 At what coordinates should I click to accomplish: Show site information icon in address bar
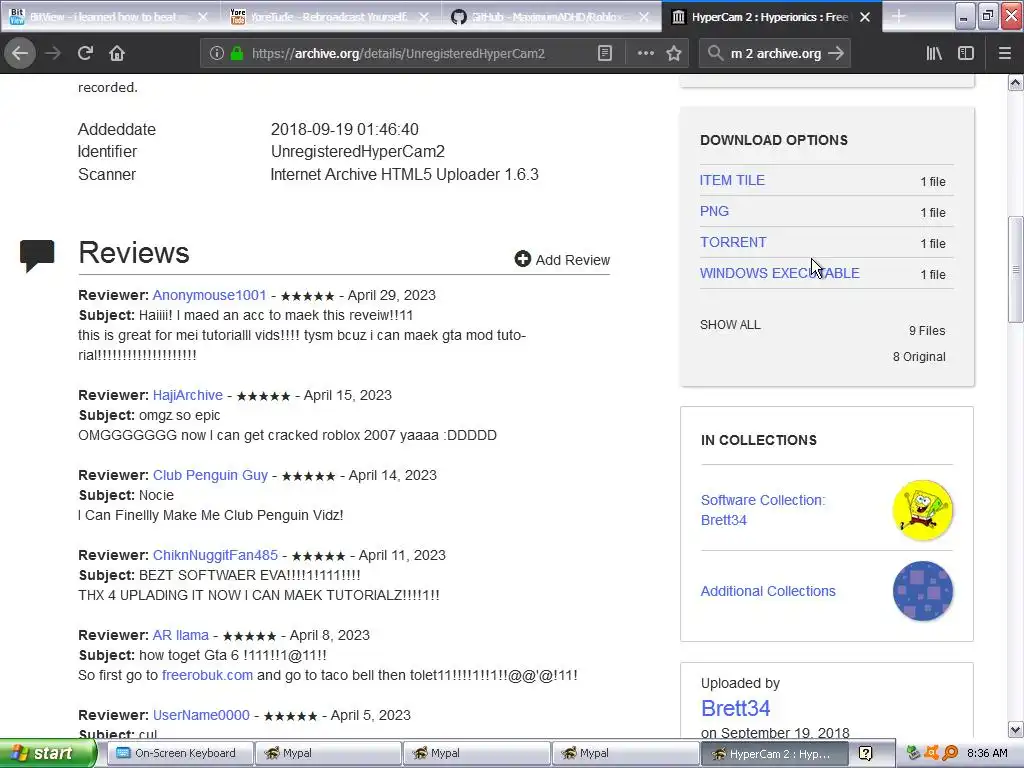tap(217, 54)
